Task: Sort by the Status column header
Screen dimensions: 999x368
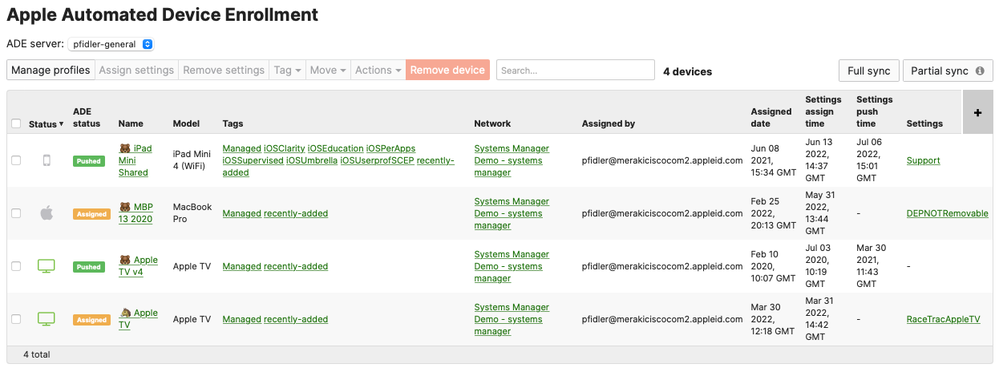Action: click(x=46, y=124)
